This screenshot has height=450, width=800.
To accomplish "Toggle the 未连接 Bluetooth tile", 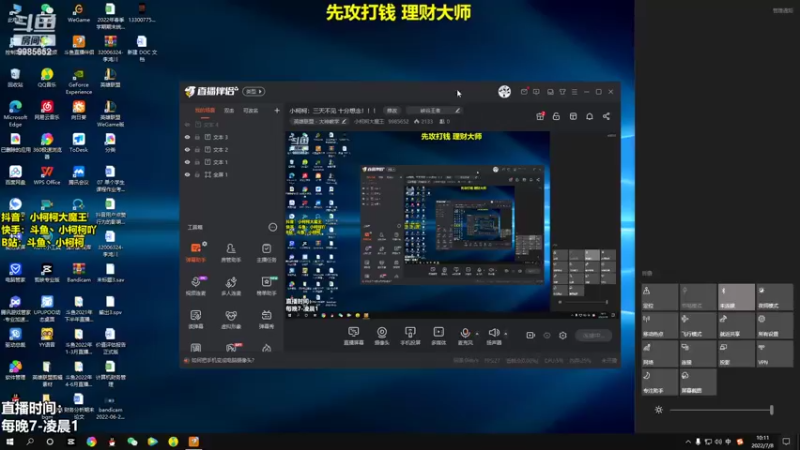I will point(736,297).
